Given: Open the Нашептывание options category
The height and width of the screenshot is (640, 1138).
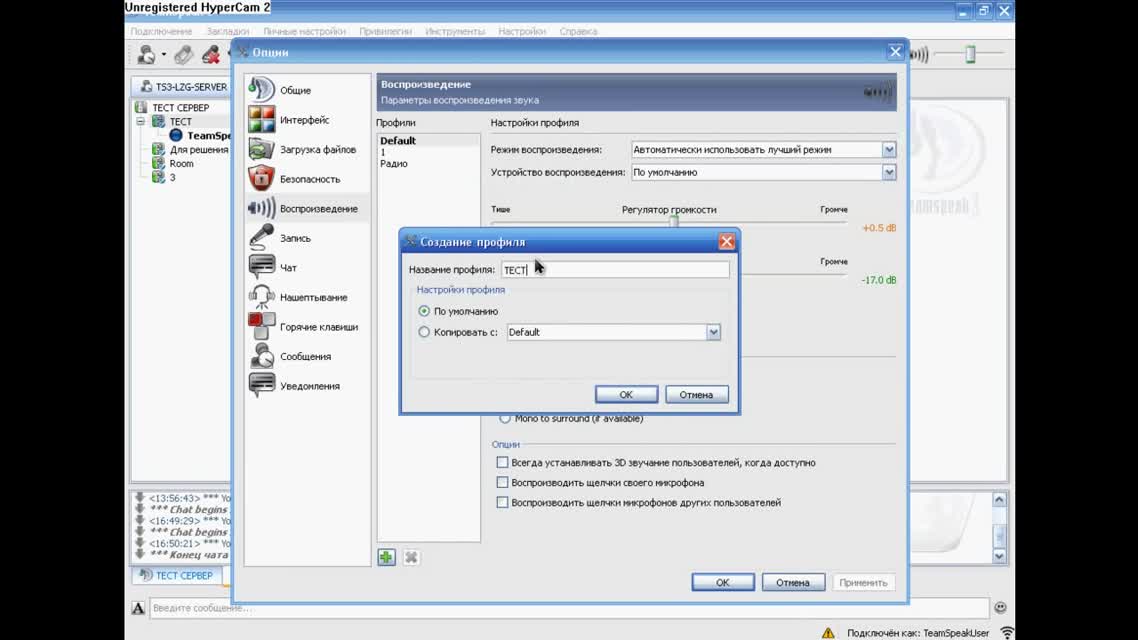Looking at the screenshot, I should (x=307, y=298).
